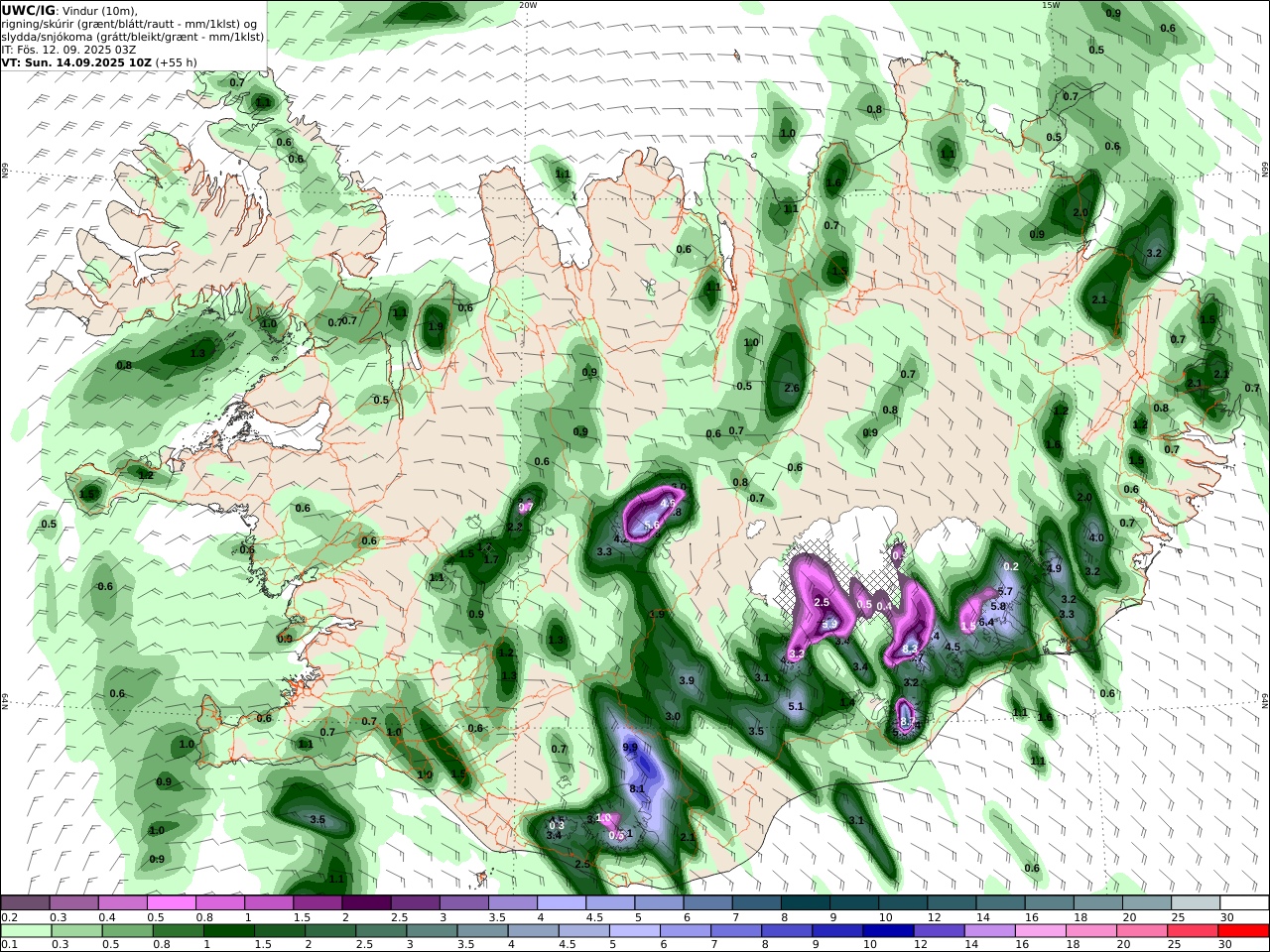The image size is (1270, 952).
Task: Click the darkest purple swatch at 2 in upper legend
Action: [x=365, y=902]
